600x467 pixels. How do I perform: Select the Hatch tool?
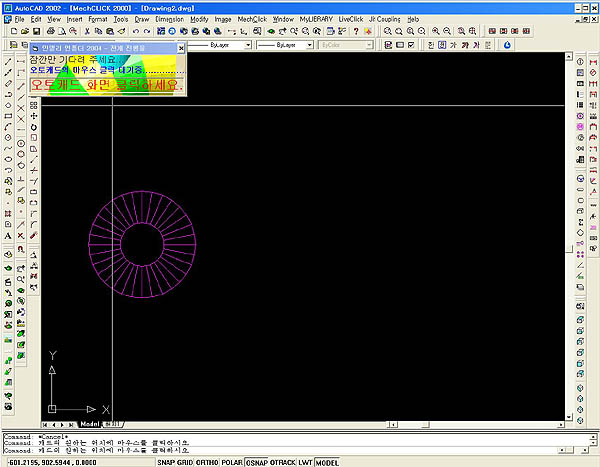coord(8,214)
